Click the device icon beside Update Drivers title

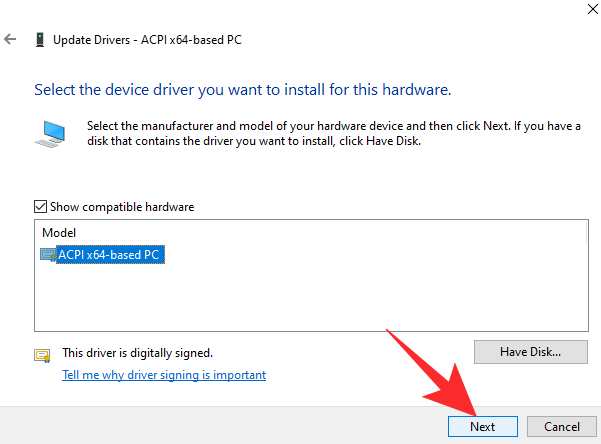tap(39, 40)
